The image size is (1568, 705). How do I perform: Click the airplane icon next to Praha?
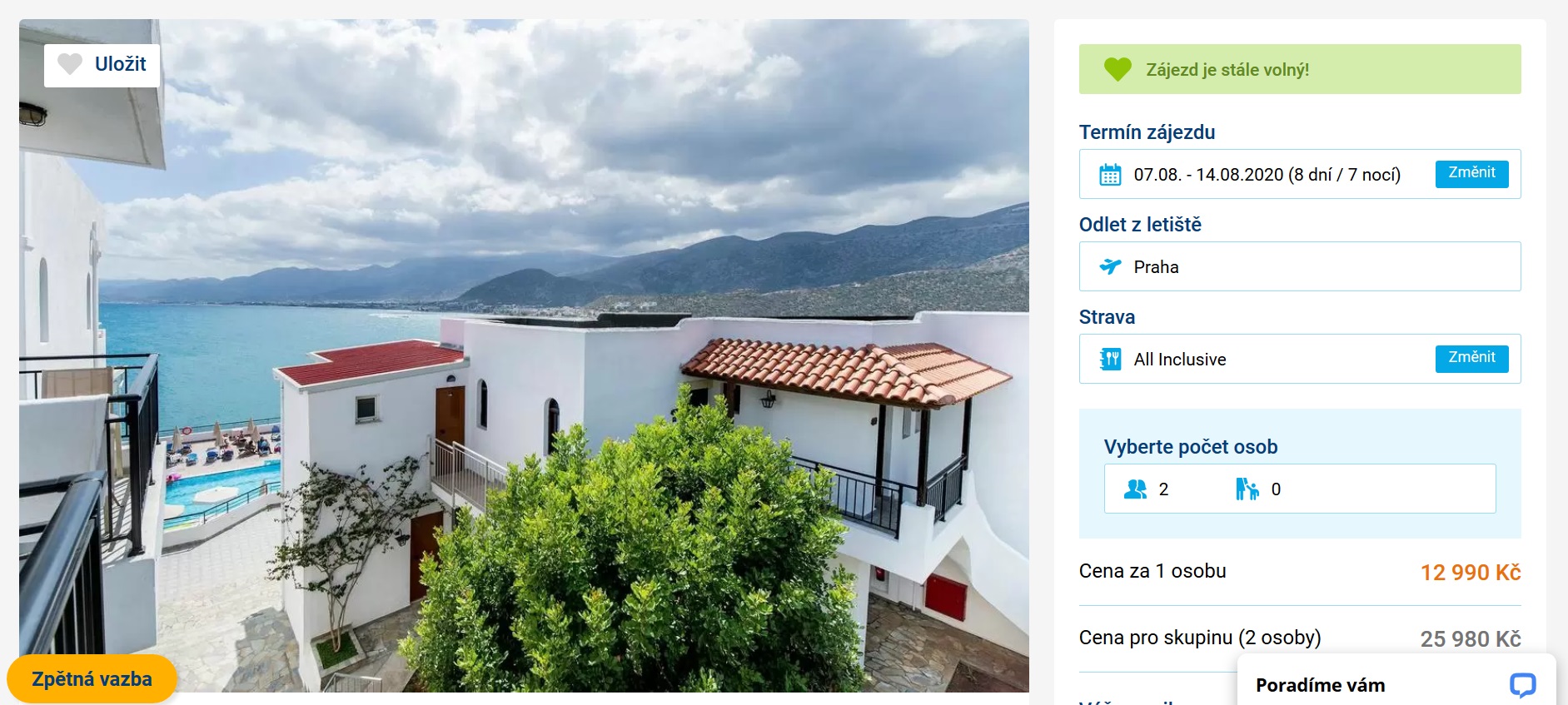pos(1110,266)
